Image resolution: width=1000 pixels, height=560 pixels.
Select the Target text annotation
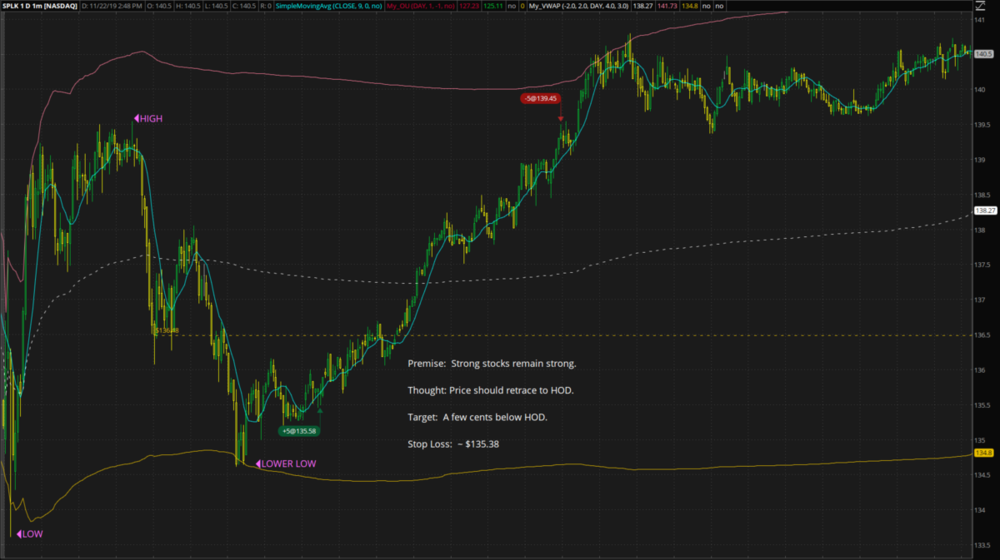tap(477, 415)
